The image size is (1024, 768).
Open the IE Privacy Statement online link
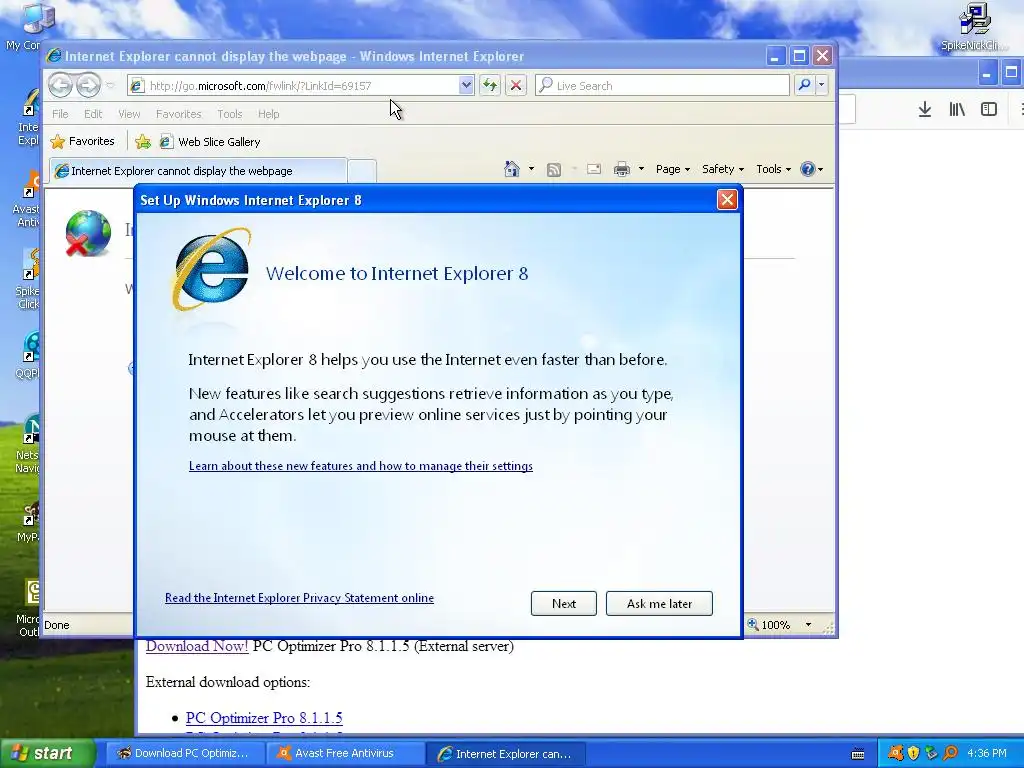point(299,598)
